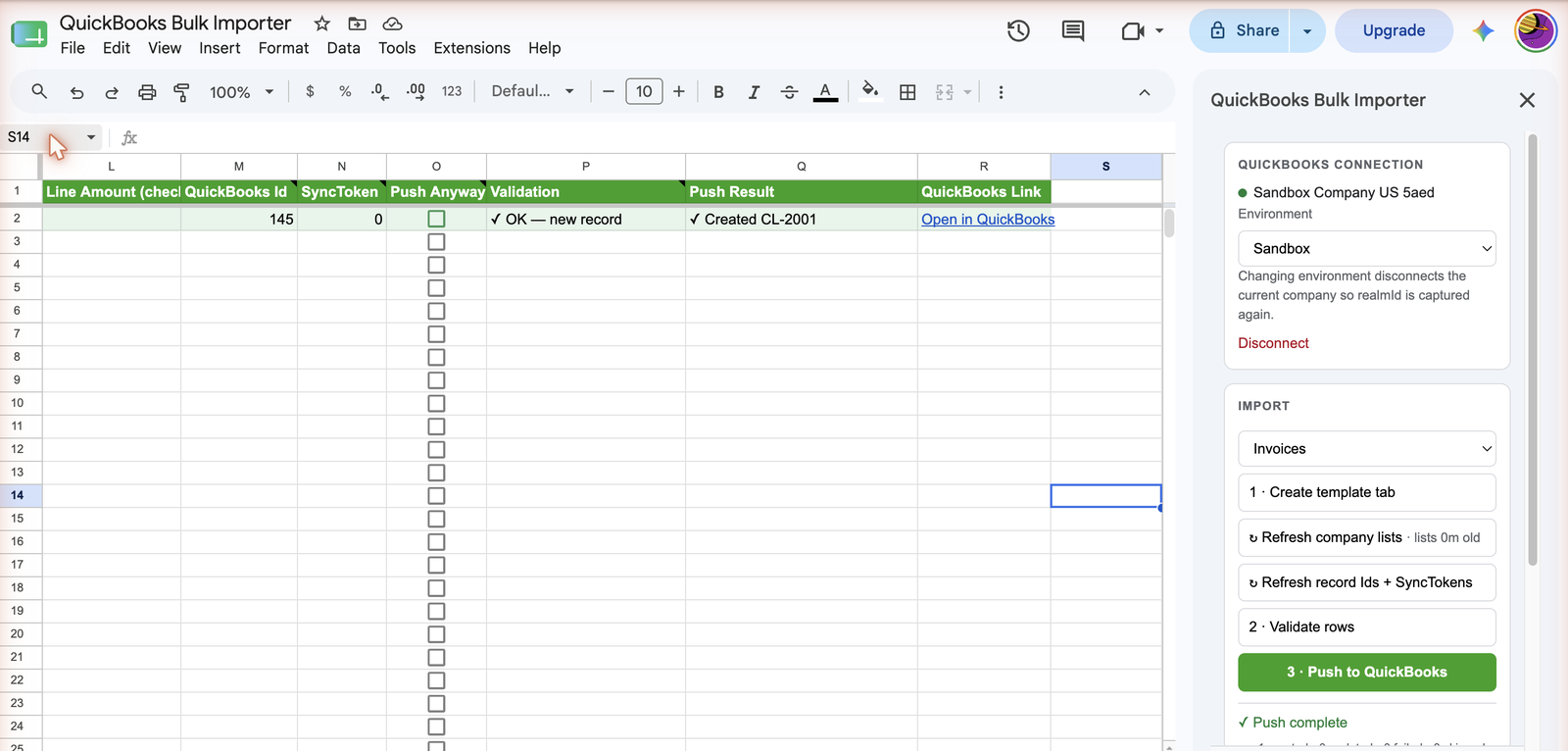Open the fill color picker

[869, 92]
